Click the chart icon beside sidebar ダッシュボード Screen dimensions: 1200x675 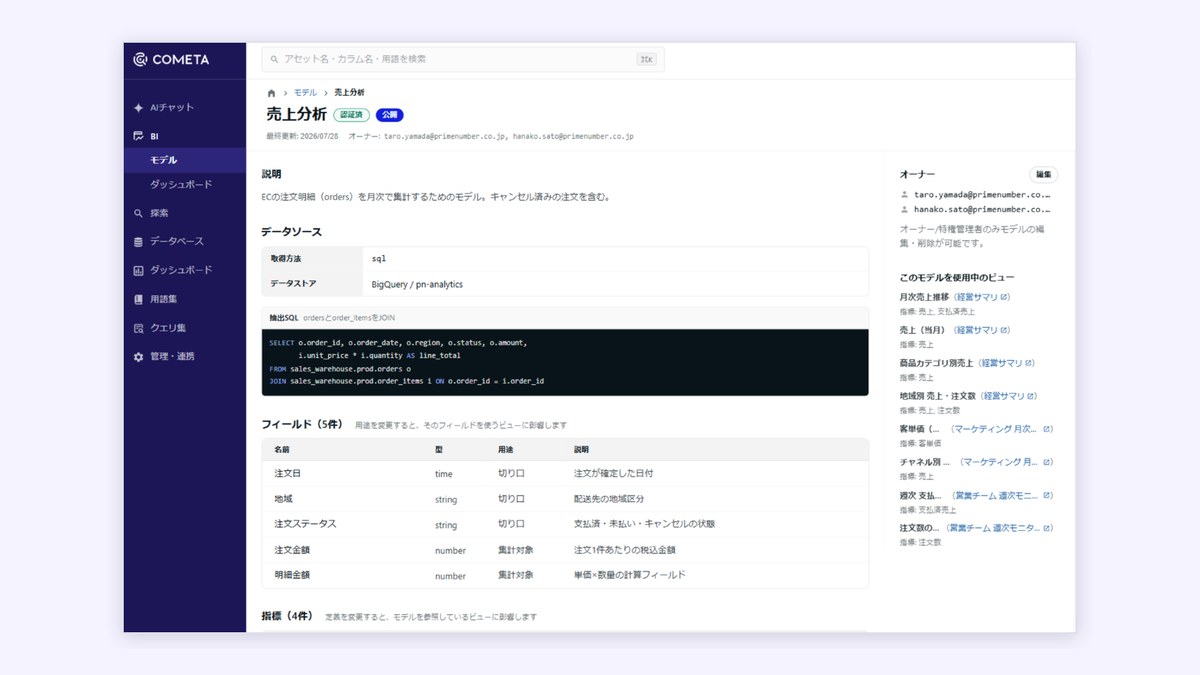pos(139,270)
